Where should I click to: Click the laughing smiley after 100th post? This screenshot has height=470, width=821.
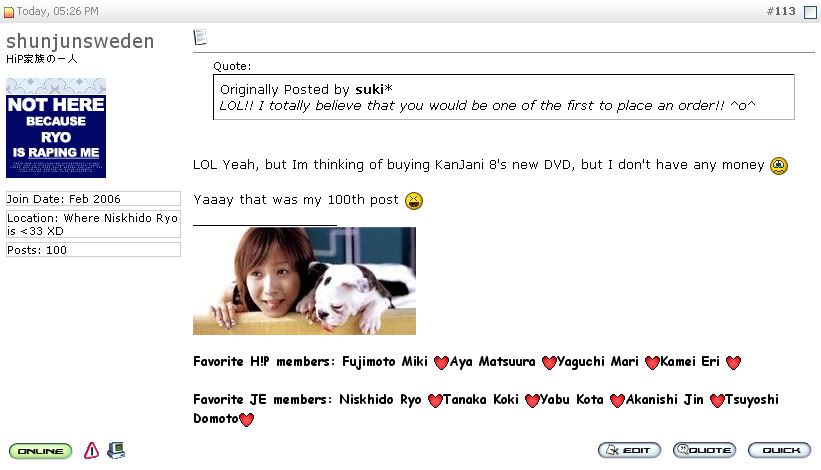[414, 200]
